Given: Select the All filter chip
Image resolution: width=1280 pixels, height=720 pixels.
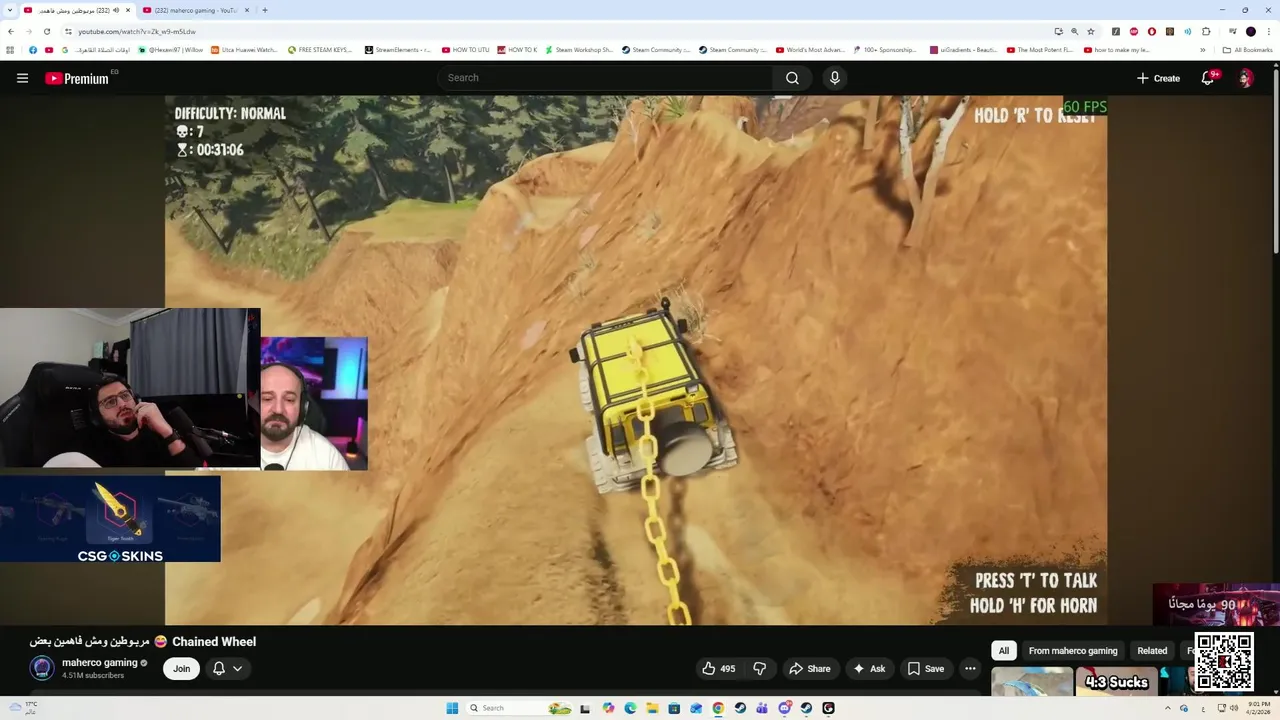Looking at the screenshot, I should [x=1004, y=651].
